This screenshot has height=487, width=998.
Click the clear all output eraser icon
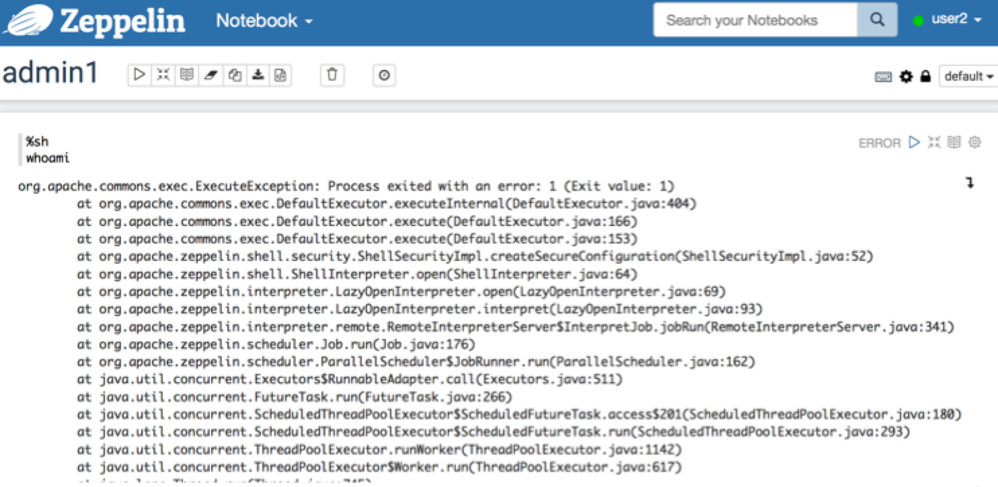[210, 75]
